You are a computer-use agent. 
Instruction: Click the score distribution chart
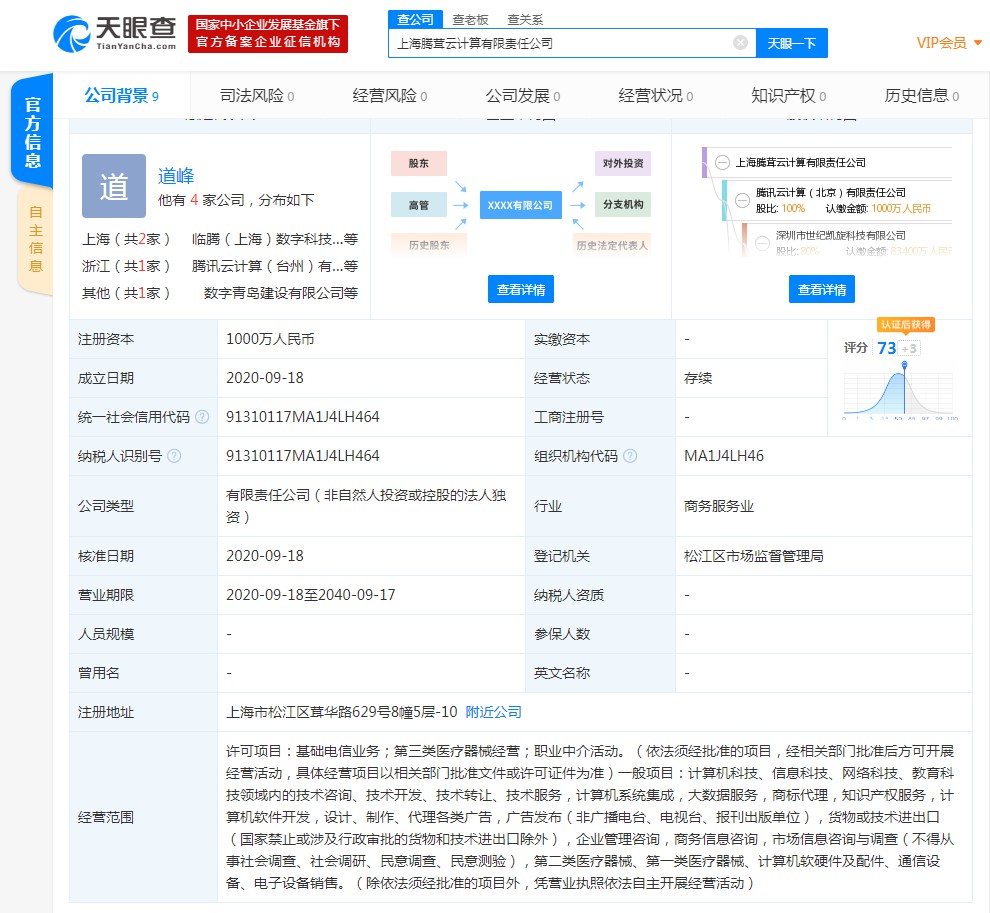point(900,391)
